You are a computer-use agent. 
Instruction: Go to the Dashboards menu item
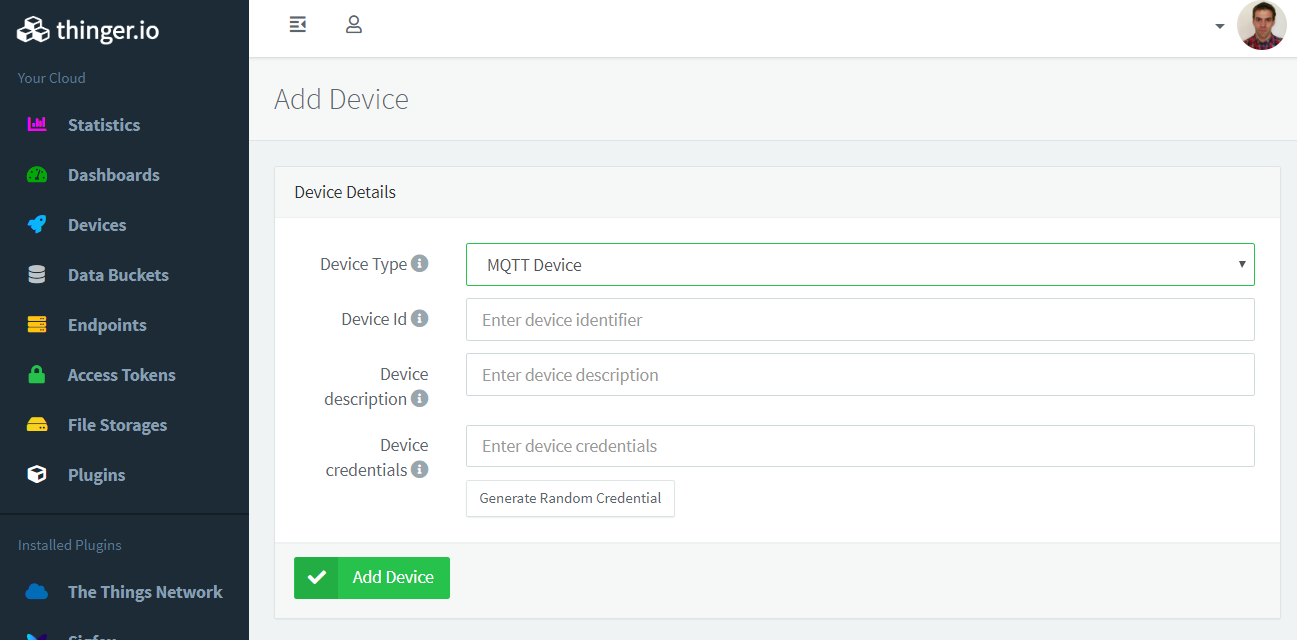coord(113,175)
